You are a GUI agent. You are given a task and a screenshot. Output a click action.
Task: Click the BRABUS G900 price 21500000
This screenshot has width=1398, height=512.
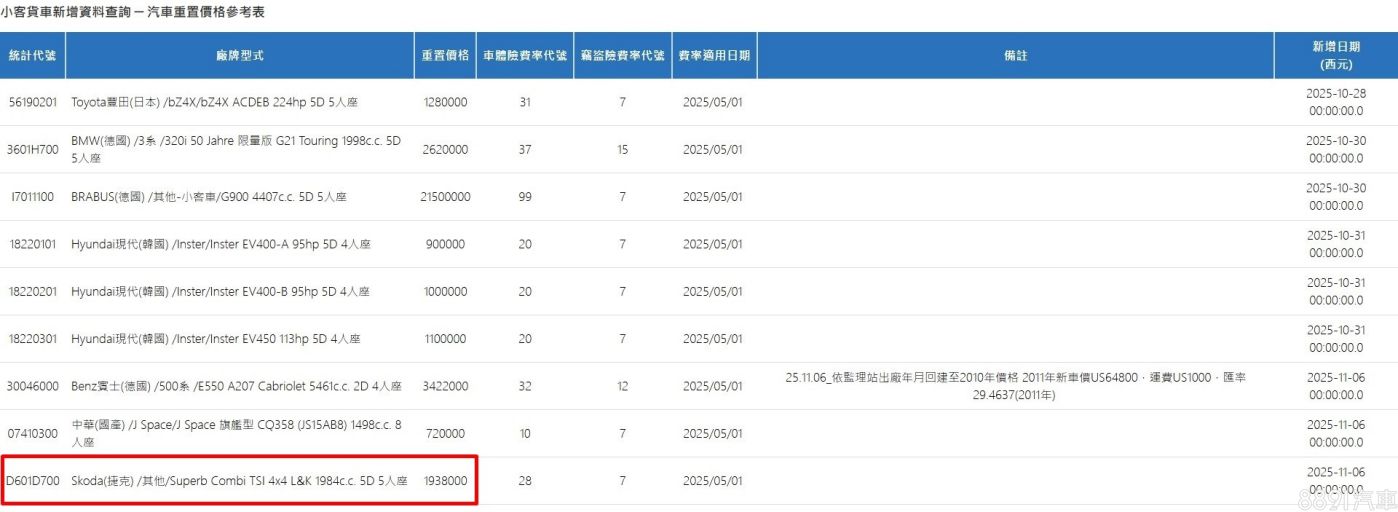coord(445,197)
